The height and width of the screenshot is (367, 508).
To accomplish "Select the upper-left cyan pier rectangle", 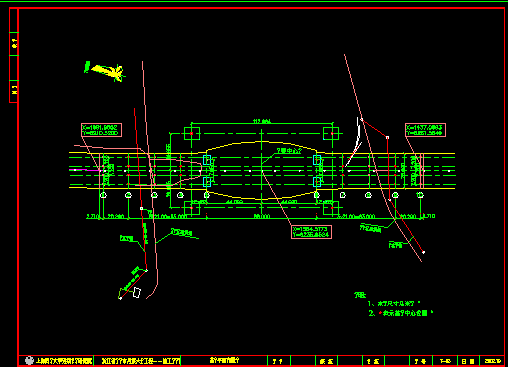I will pyautogui.click(x=207, y=160).
